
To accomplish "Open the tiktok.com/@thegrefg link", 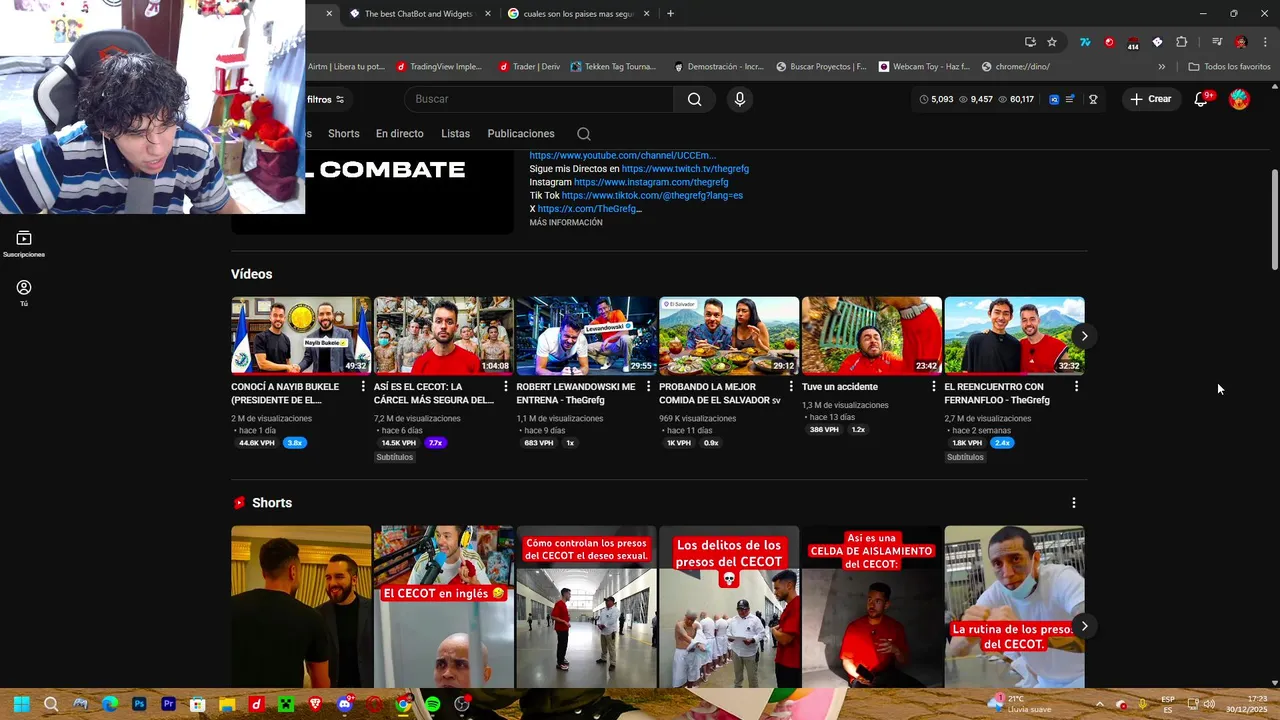I will (x=652, y=196).
